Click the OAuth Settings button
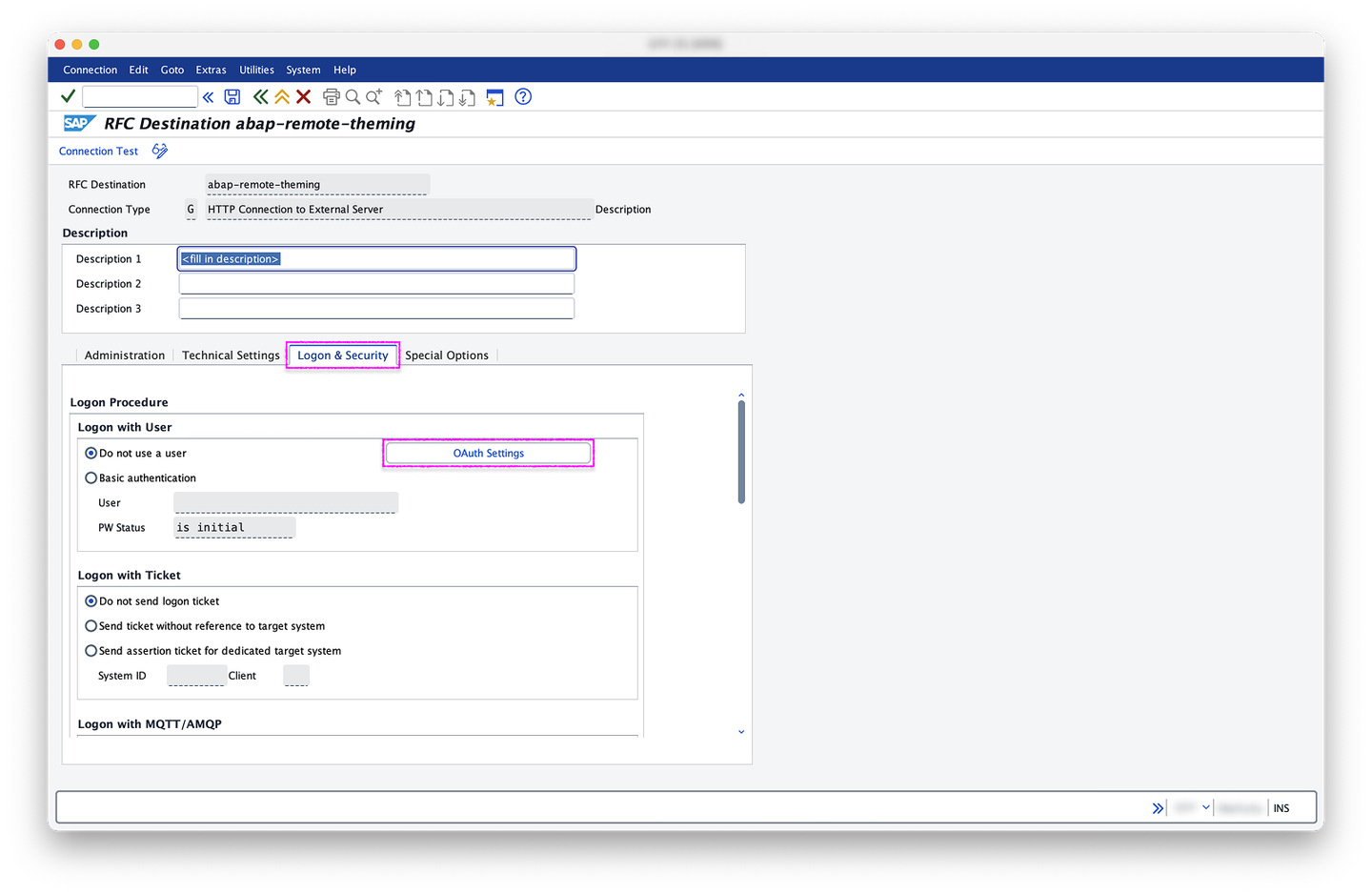Screen dimensions: 1372x894 point(489,454)
